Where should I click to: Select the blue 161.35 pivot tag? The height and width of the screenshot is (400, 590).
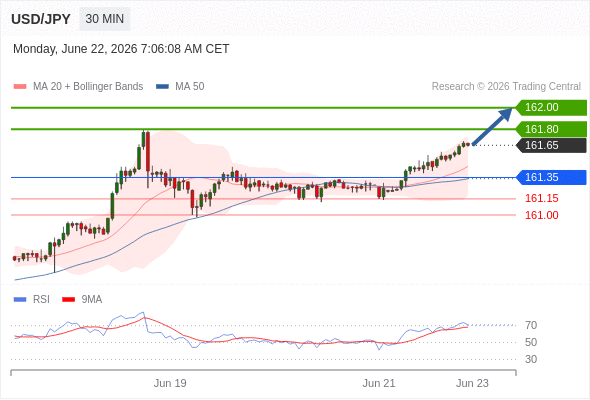click(x=551, y=177)
